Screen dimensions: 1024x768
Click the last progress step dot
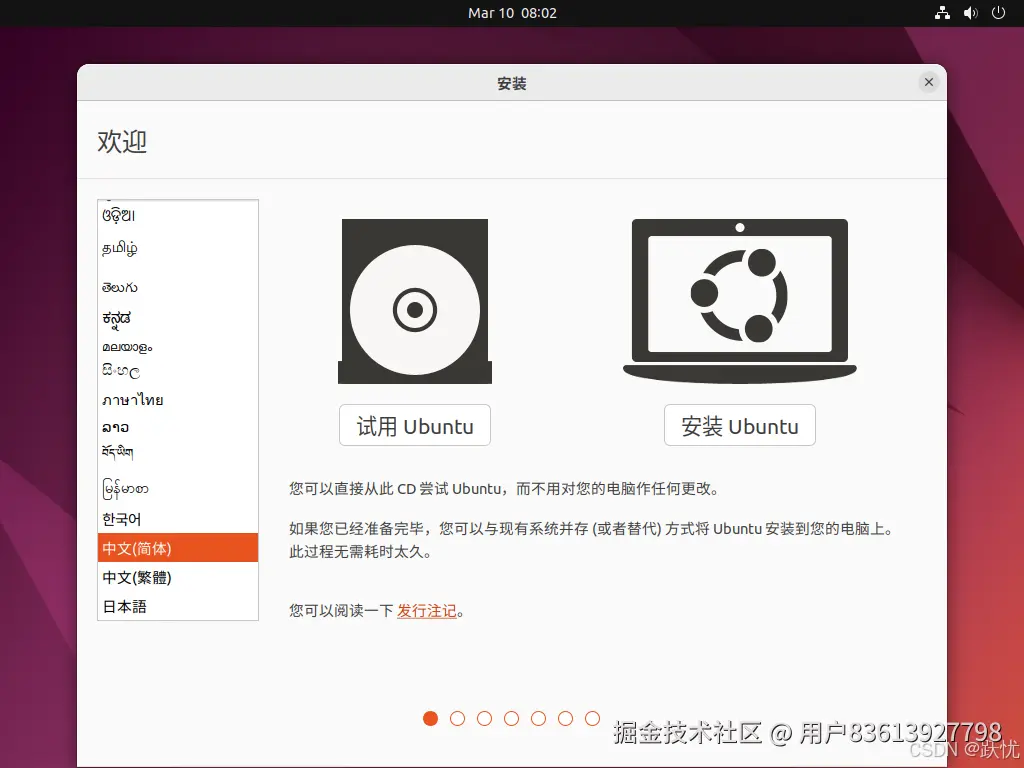[x=592, y=718]
